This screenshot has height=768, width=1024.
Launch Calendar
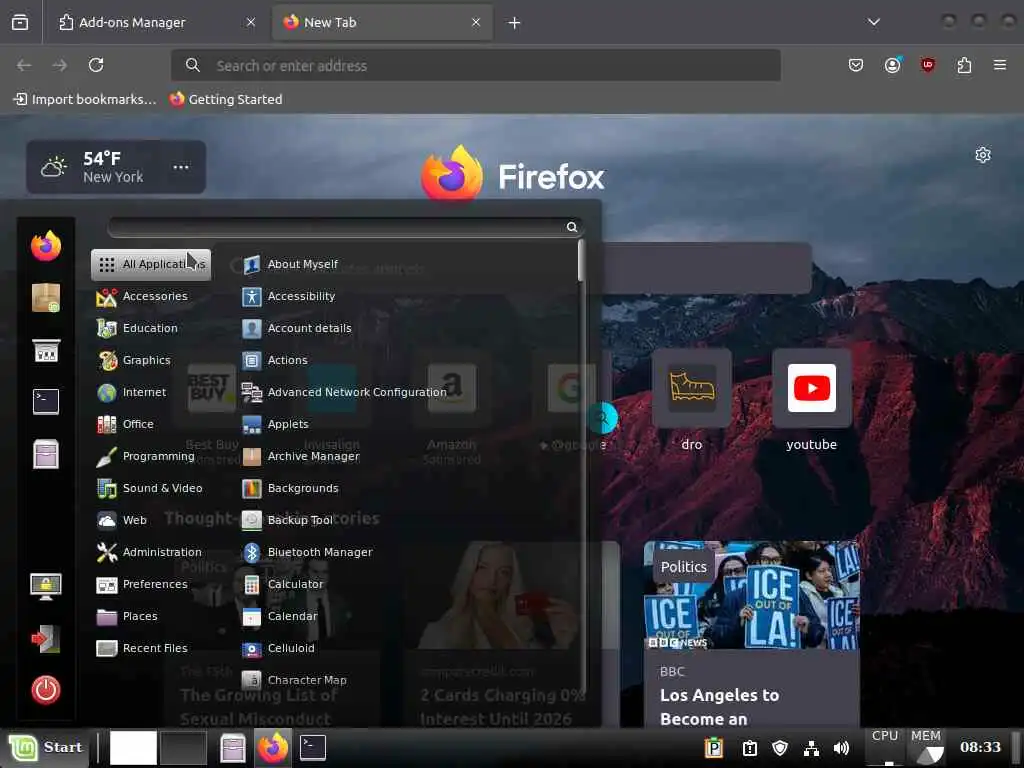coord(406,616)
